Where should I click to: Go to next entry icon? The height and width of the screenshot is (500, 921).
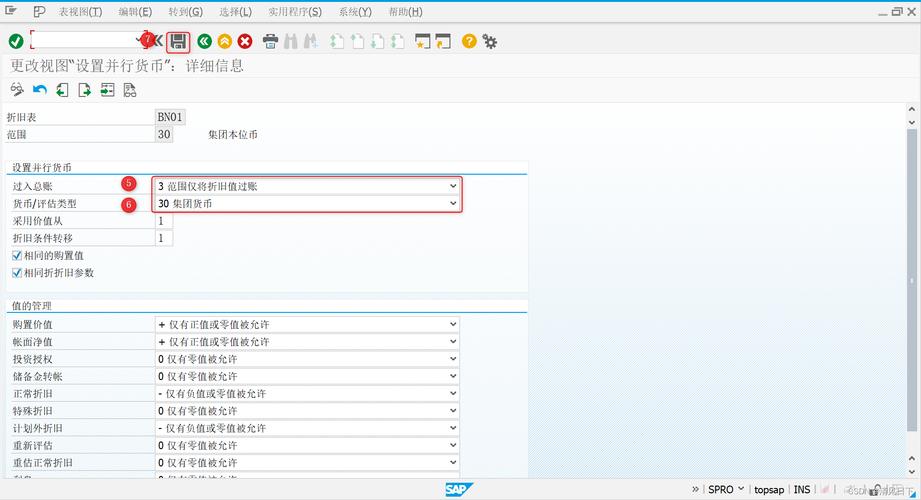[x=85, y=89]
